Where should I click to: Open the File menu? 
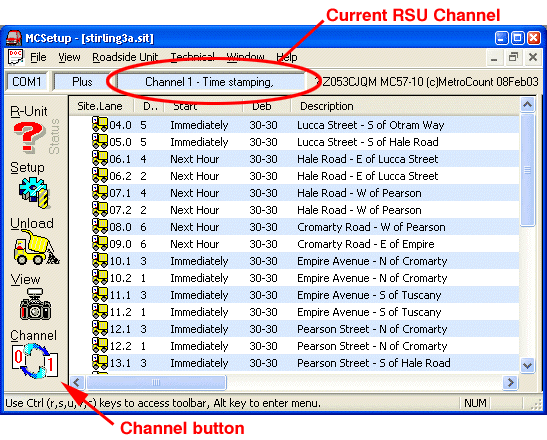pos(38,57)
